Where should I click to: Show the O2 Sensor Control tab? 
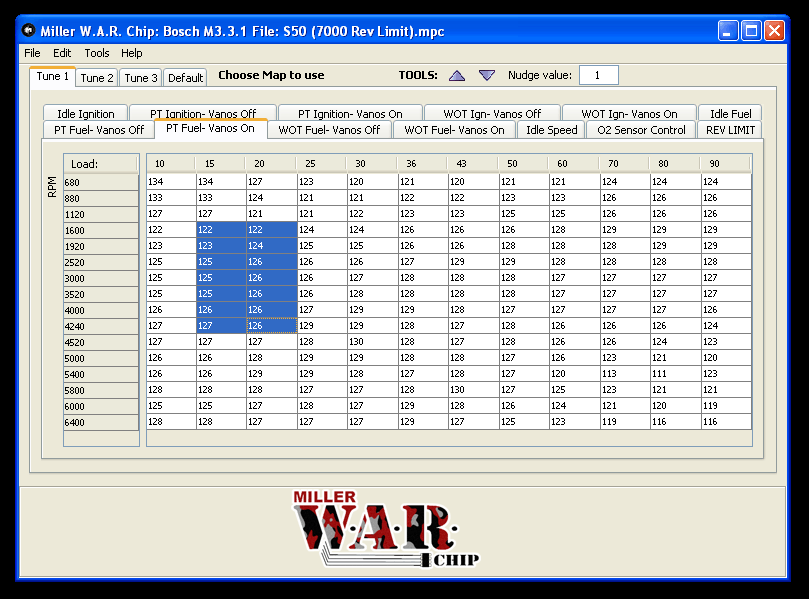pyautogui.click(x=641, y=130)
